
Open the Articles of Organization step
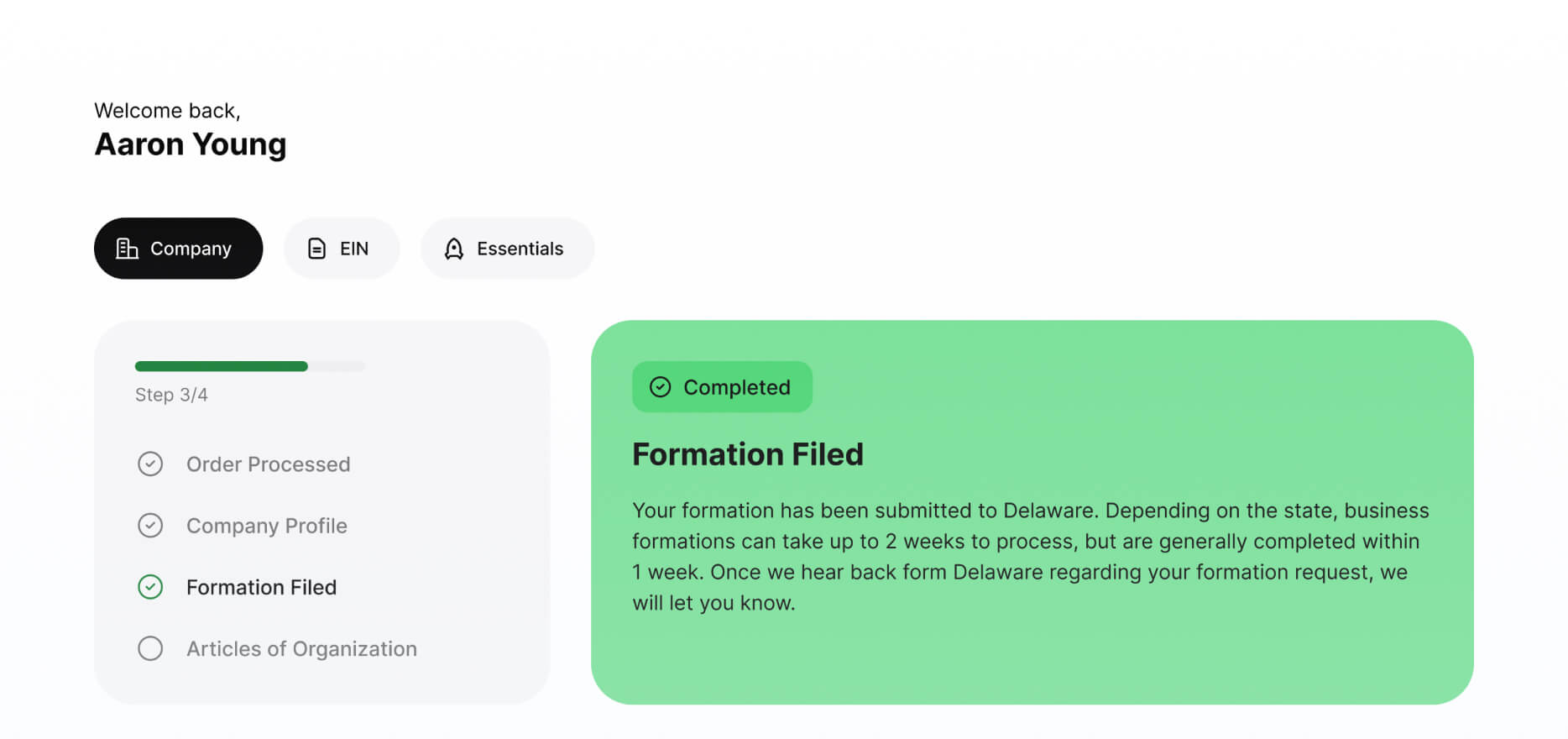click(301, 649)
